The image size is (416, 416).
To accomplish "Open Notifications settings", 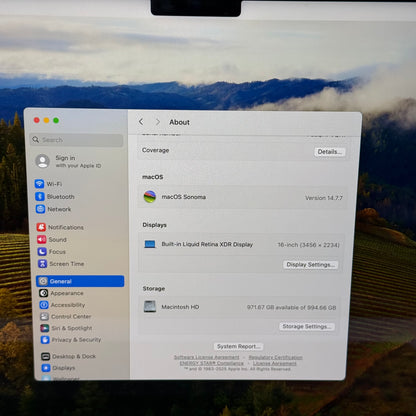I will pos(60,227).
